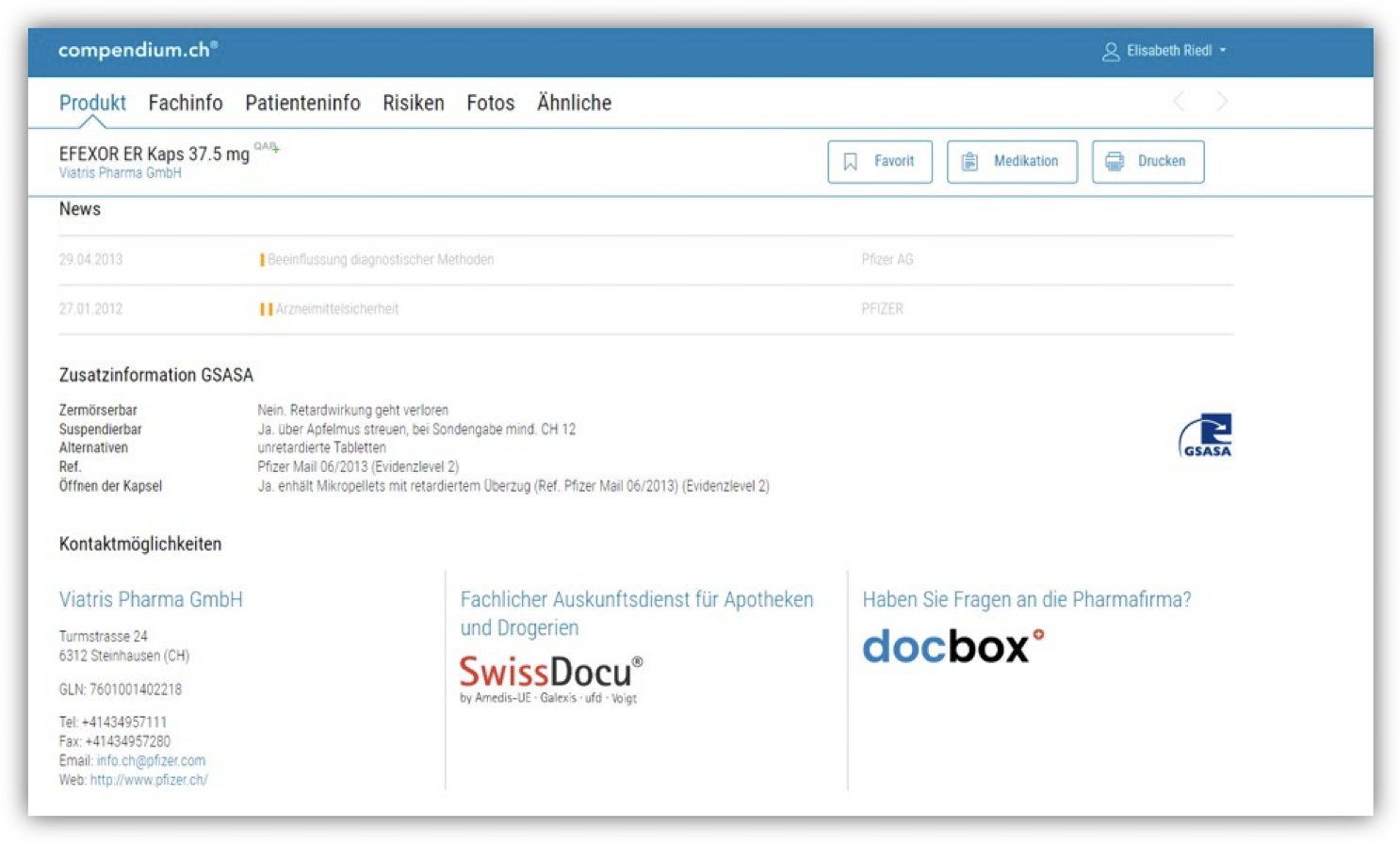Click the user profile icon
Screen dimensions: 1400x844
click(x=1111, y=52)
